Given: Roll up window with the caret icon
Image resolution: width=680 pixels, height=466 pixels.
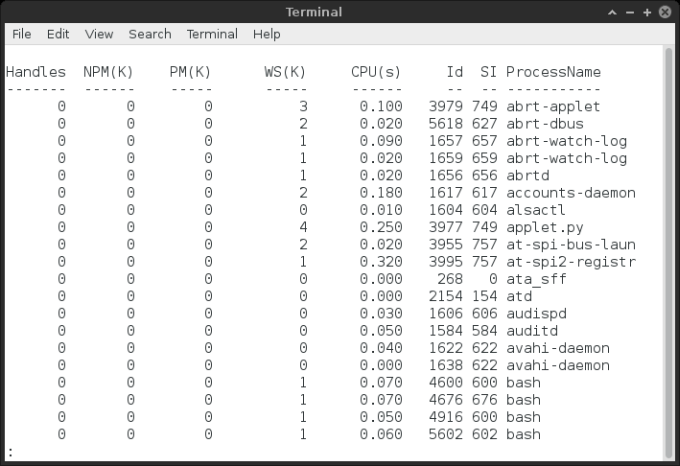Looking at the screenshot, I should tap(612, 12).
